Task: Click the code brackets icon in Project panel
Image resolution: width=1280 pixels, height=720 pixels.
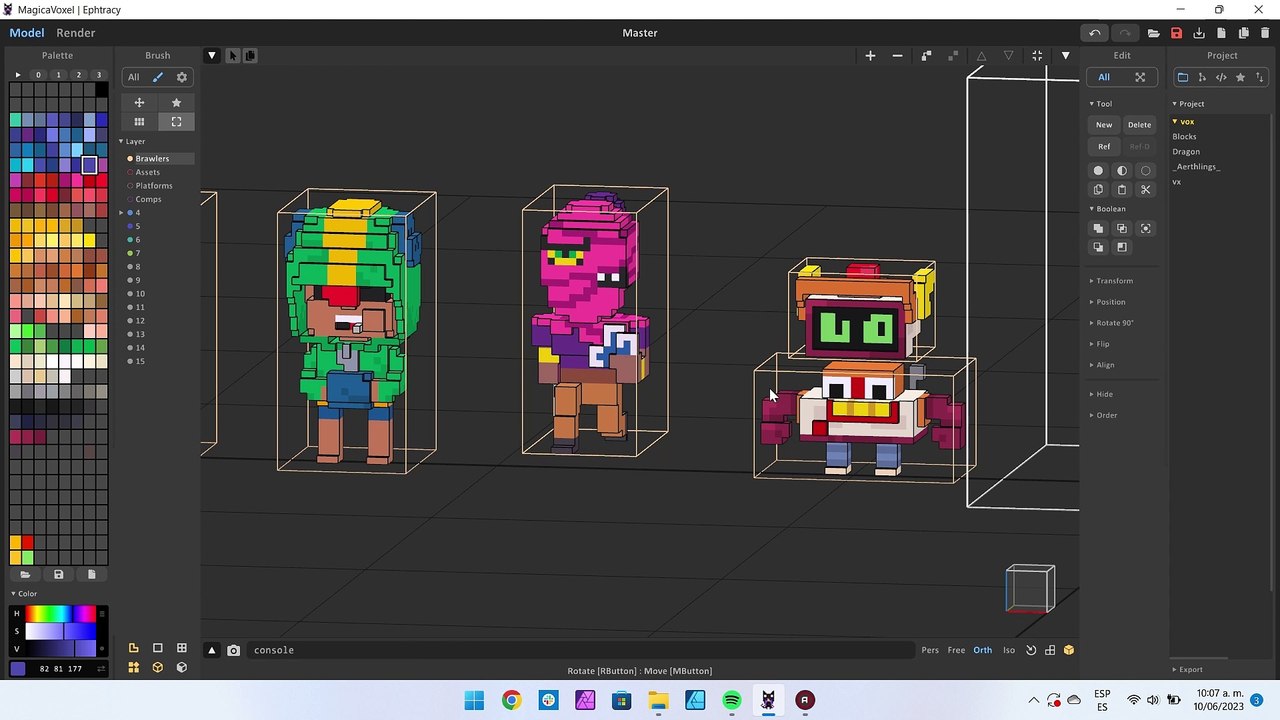Action: click(1221, 77)
